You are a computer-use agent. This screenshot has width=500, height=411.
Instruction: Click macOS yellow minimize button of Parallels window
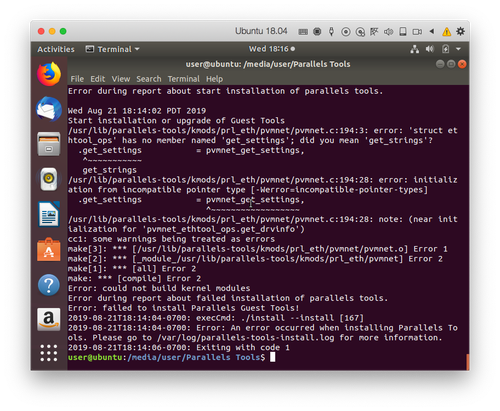pyautogui.click(x=52, y=31)
